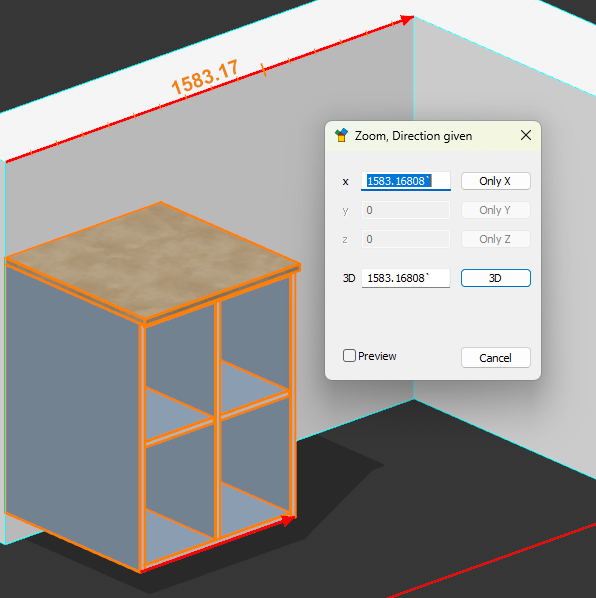The height and width of the screenshot is (598, 596).
Task: Cancel the Zoom, Direction given dialog
Action: tap(495, 358)
